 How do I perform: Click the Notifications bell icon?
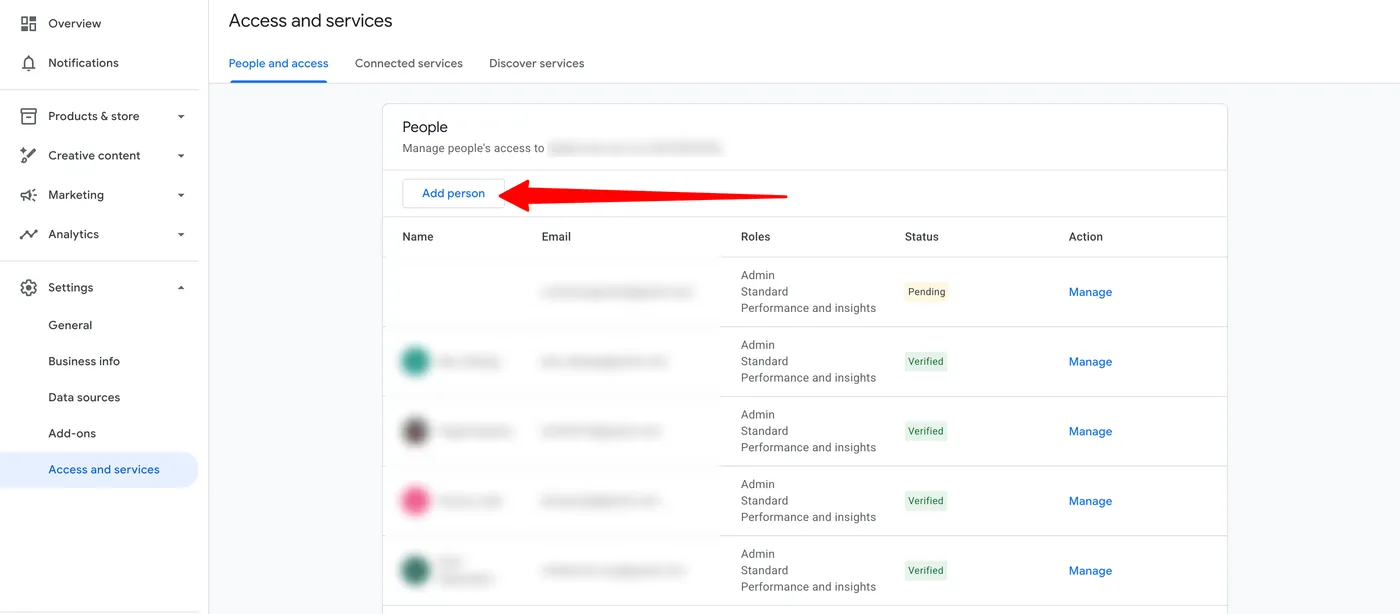tap(28, 63)
